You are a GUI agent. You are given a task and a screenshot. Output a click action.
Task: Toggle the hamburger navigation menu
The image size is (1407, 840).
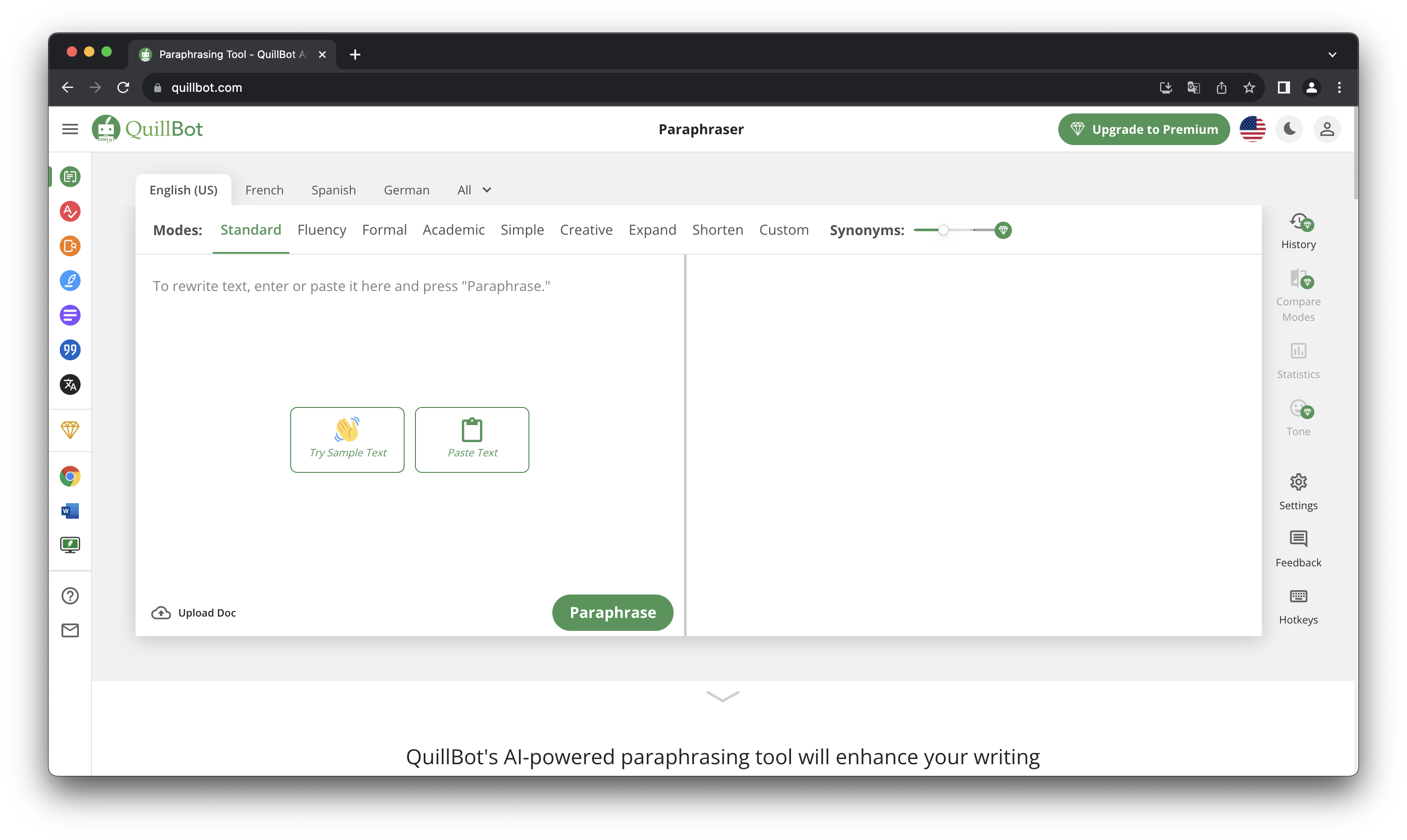coord(70,129)
